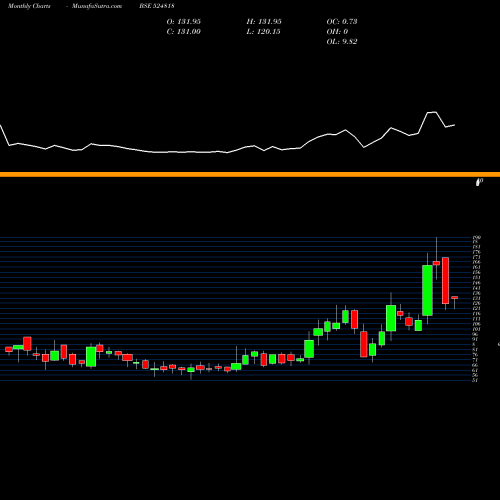The width and height of the screenshot is (500, 500).
Task: Click the 51 price axis label
Action: [x=475, y=380]
